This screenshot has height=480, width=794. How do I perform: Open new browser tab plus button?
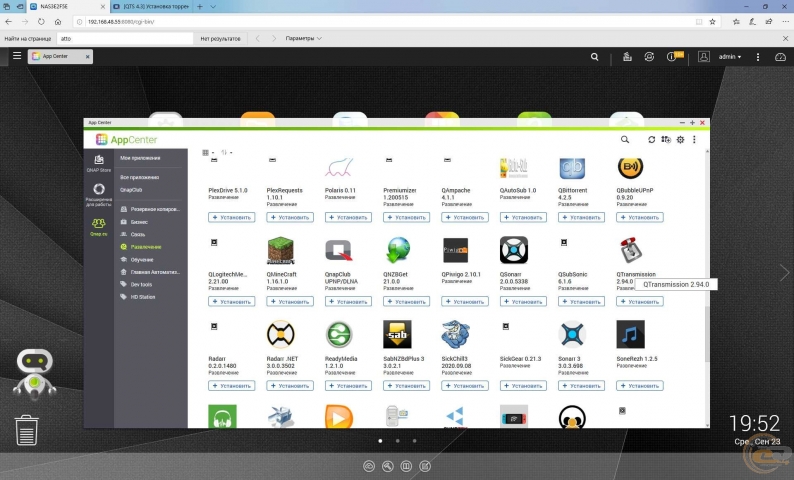coord(200,7)
